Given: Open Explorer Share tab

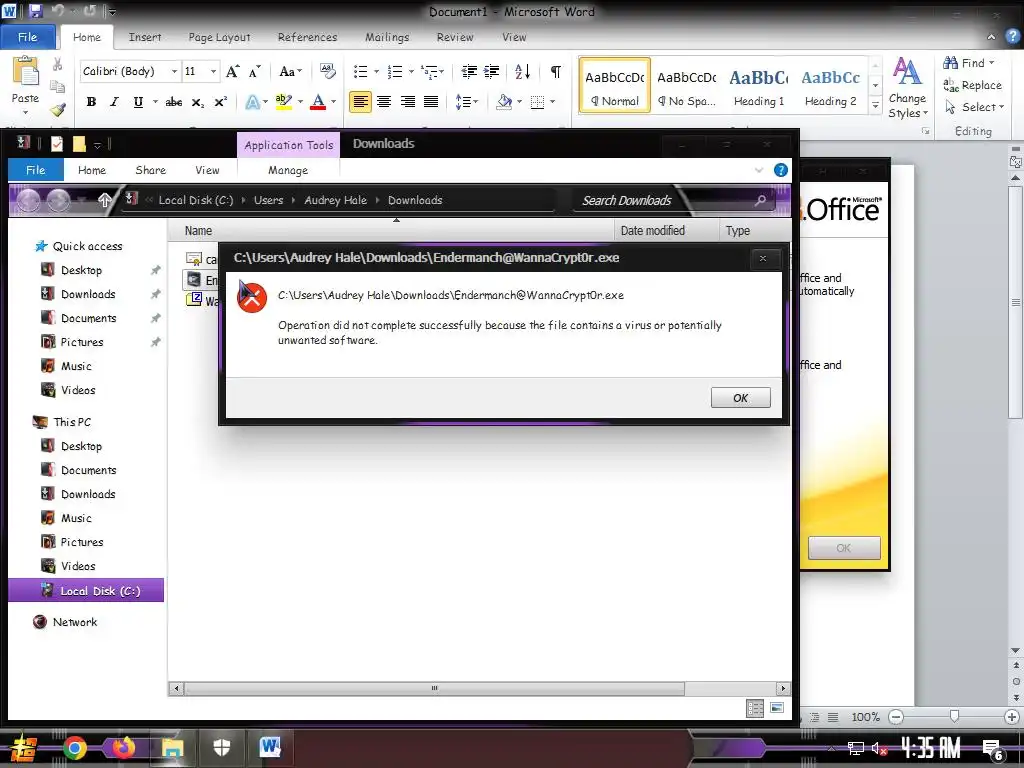Looking at the screenshot, I should pos(150,170).
